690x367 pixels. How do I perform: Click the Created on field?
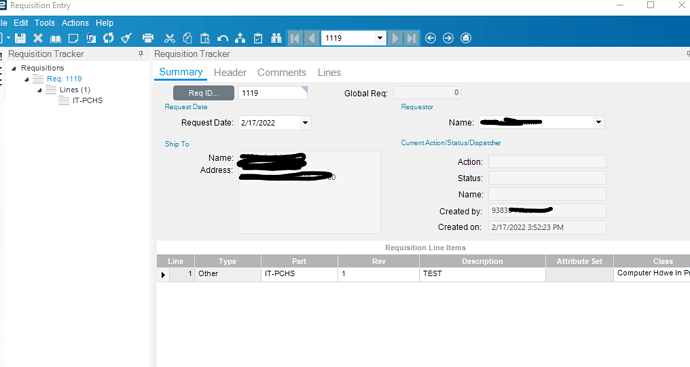point(547,227)
